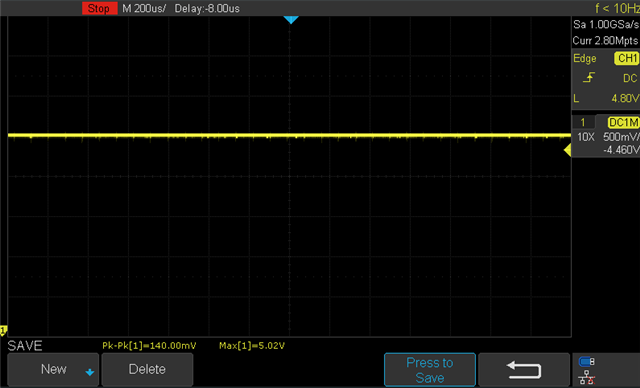Click the USB device status icon
This screenshot has height=388, width=640.
coord(587,361)
